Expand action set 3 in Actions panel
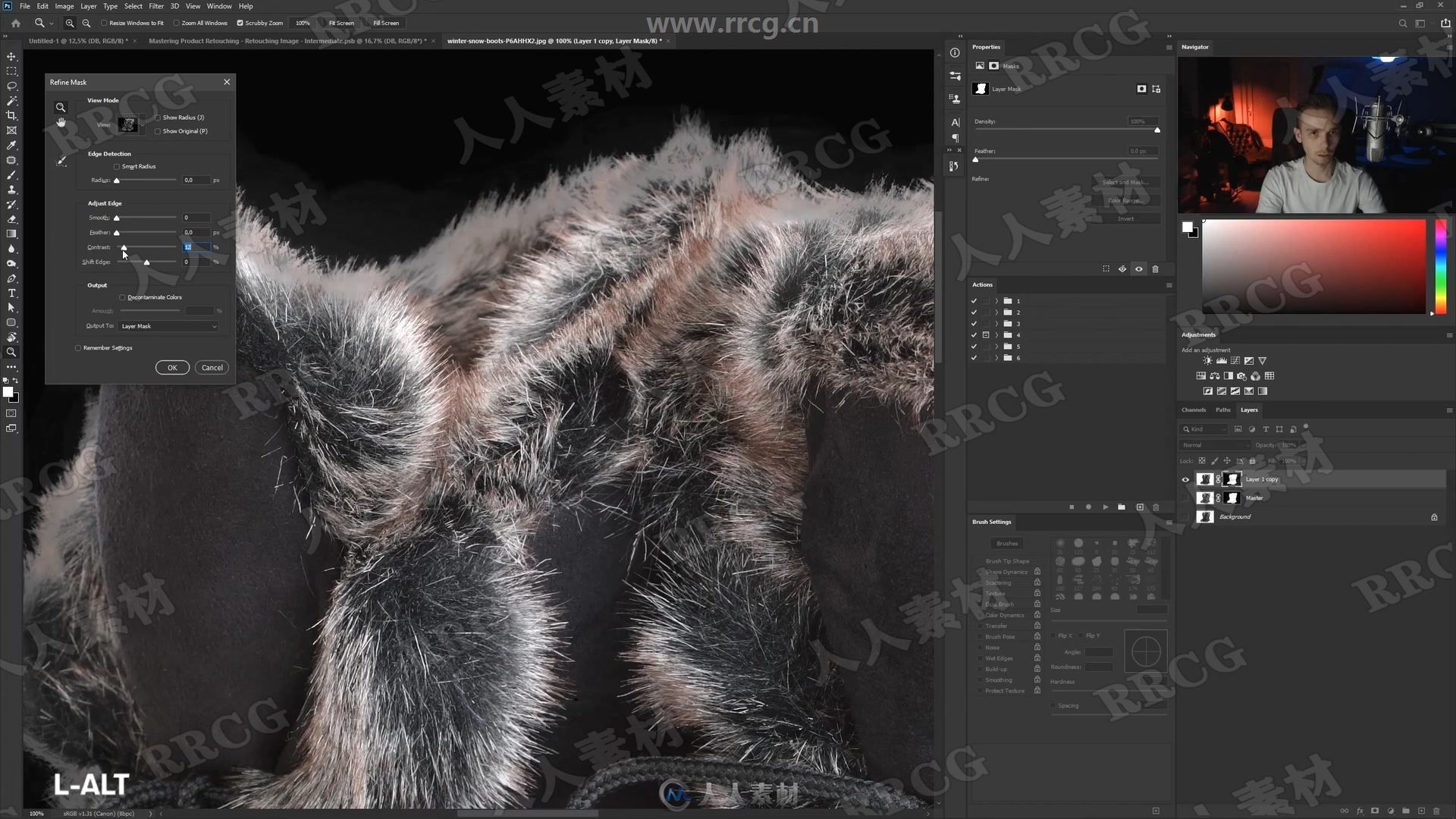 (996, 324)
